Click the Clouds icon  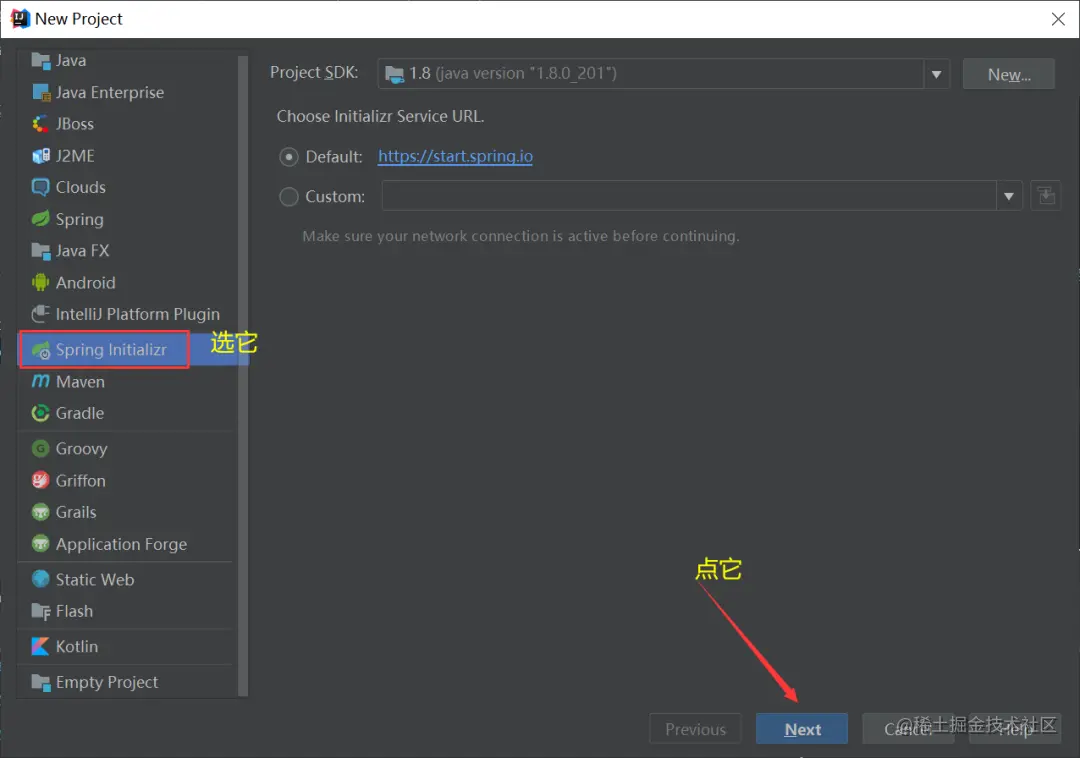coord(41,187)
